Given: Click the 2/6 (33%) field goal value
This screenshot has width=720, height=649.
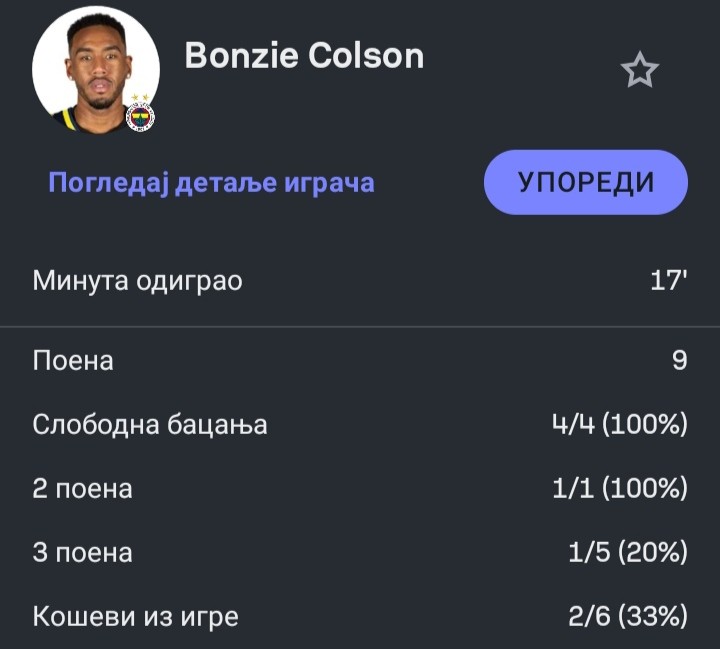Looking at the screenshot, I should coord(627,617).
